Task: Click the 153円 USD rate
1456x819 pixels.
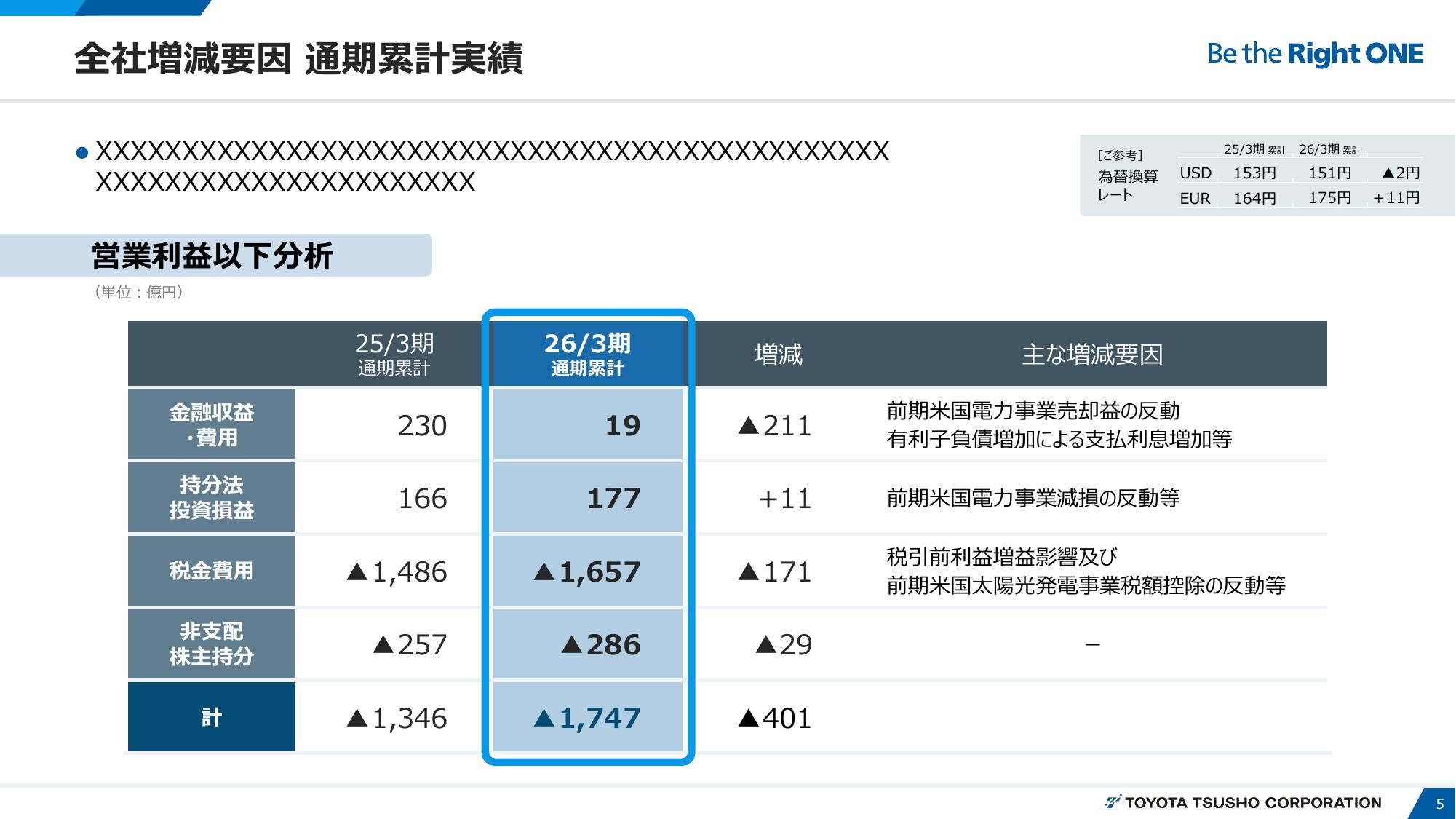Action: tap(1255, 173)
